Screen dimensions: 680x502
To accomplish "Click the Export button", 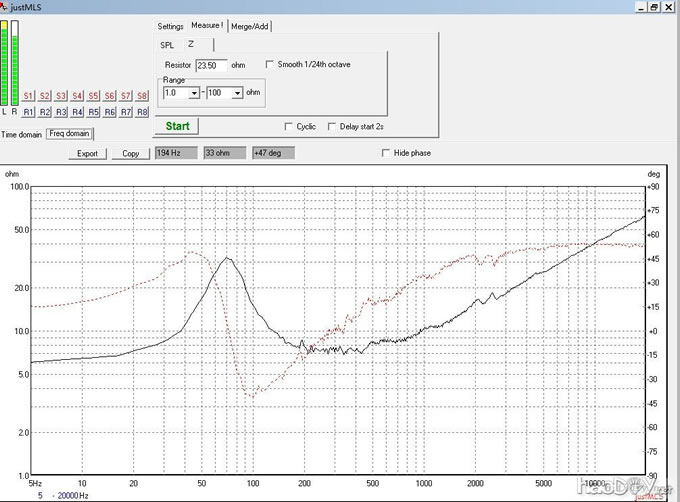I will [x=88, y=154].
